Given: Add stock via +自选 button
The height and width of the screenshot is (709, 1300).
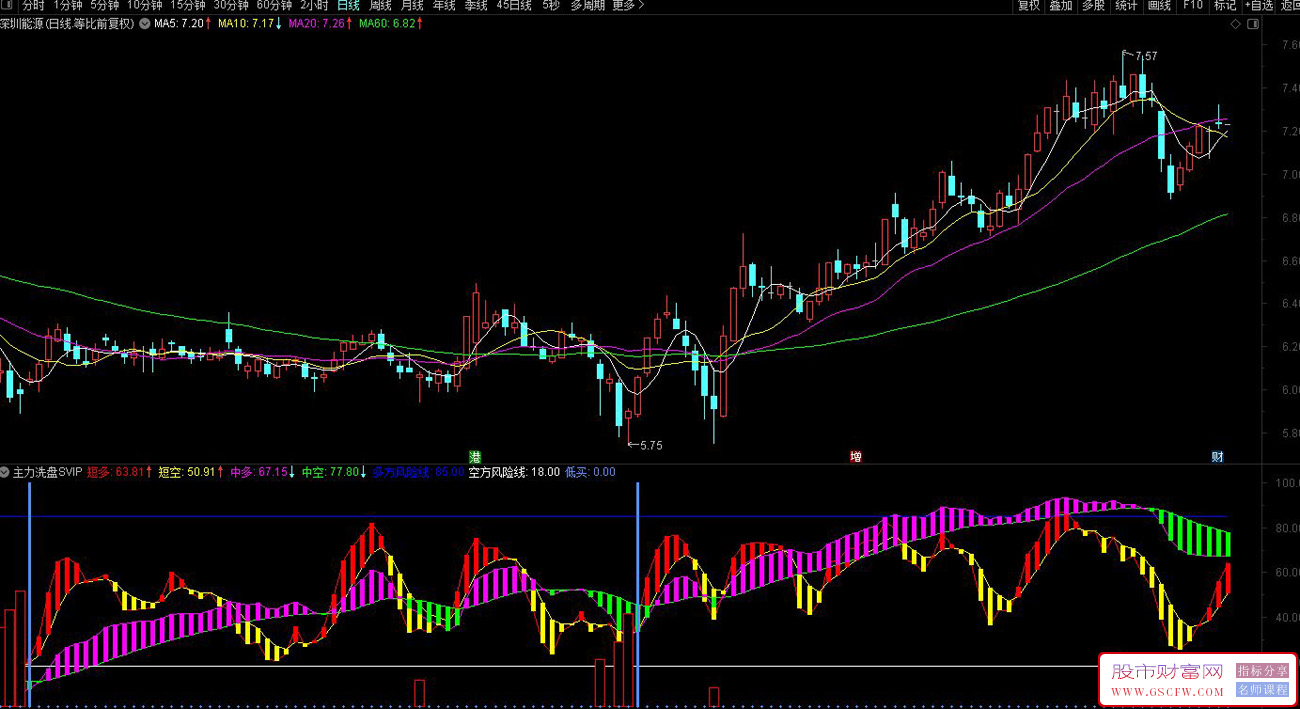Looking at the screenshot, I should [1259, 6].
